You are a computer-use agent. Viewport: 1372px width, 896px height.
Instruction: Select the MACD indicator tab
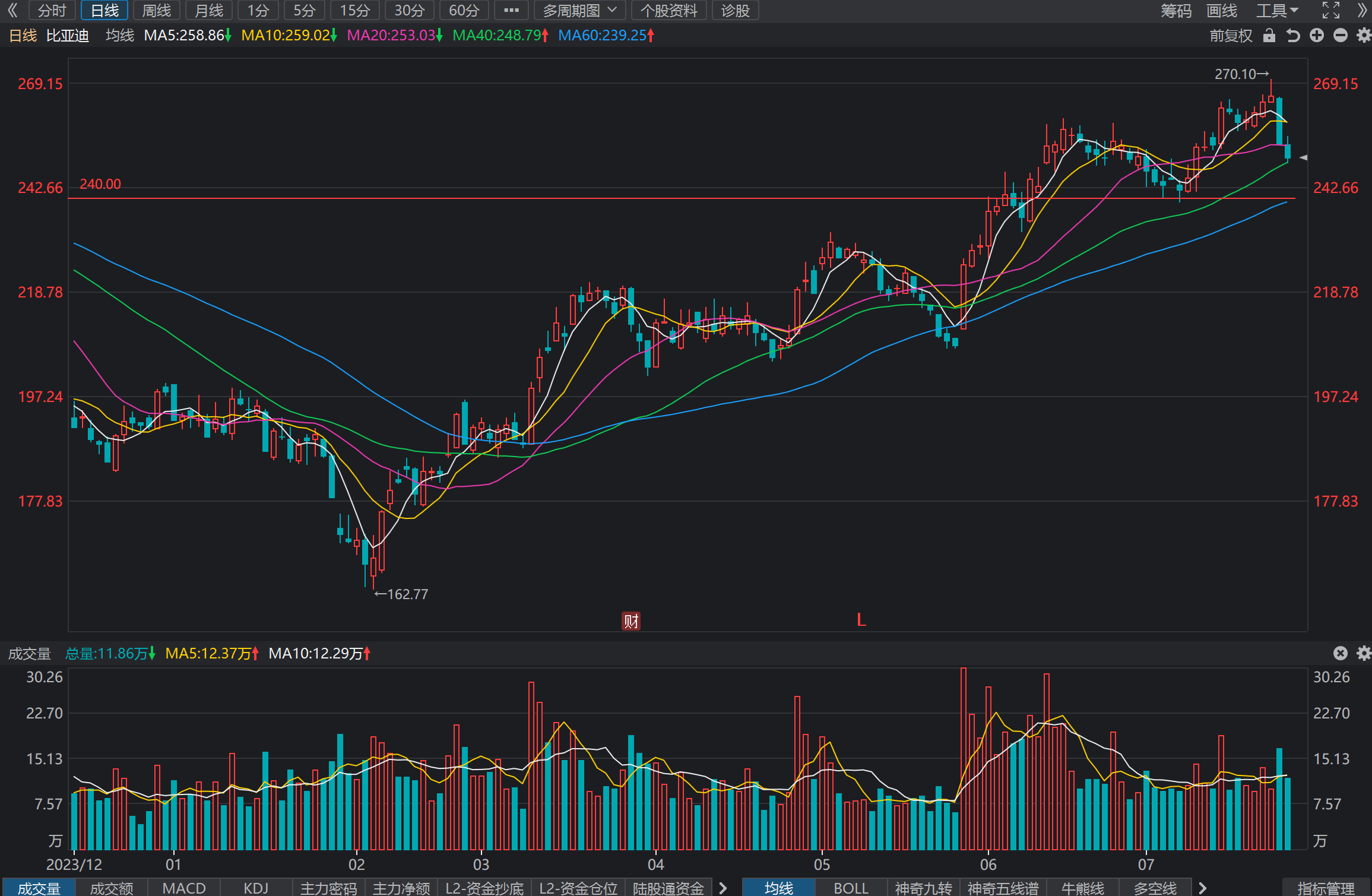click(x=184, y=888)
